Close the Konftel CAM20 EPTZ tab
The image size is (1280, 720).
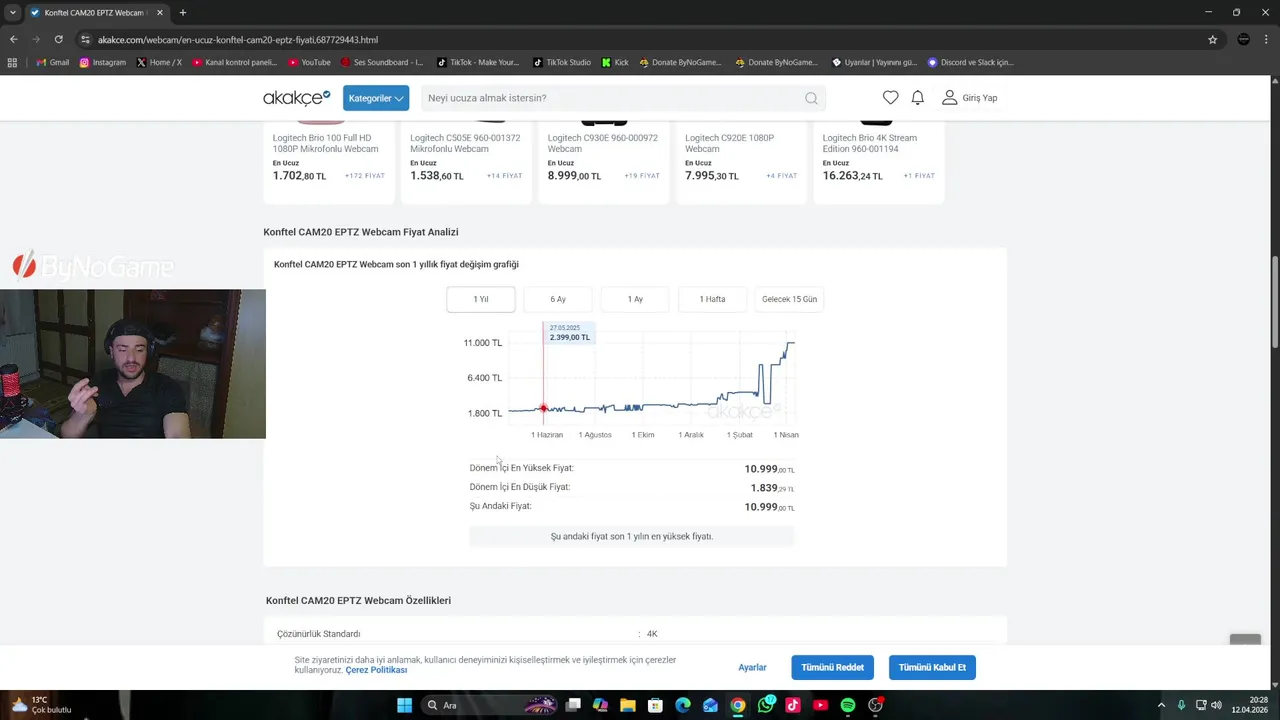(x=159, y=13)
